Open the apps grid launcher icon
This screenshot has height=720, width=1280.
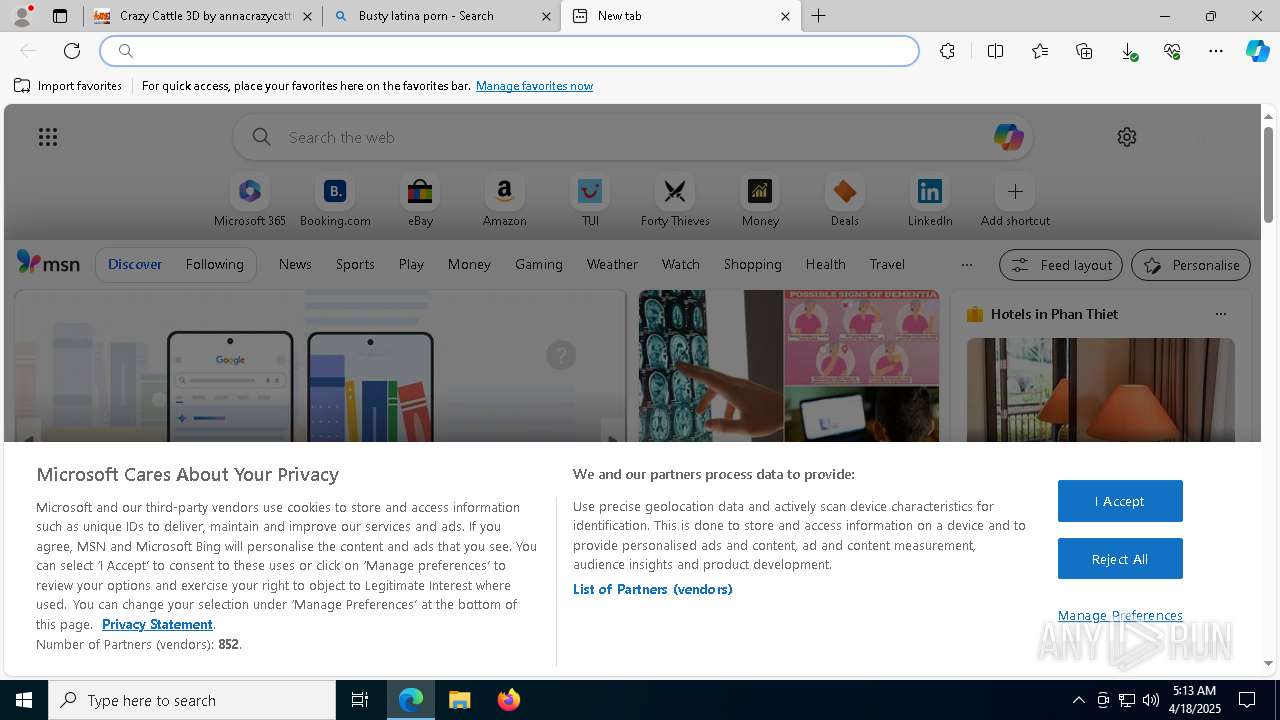[x=47, y=137]
